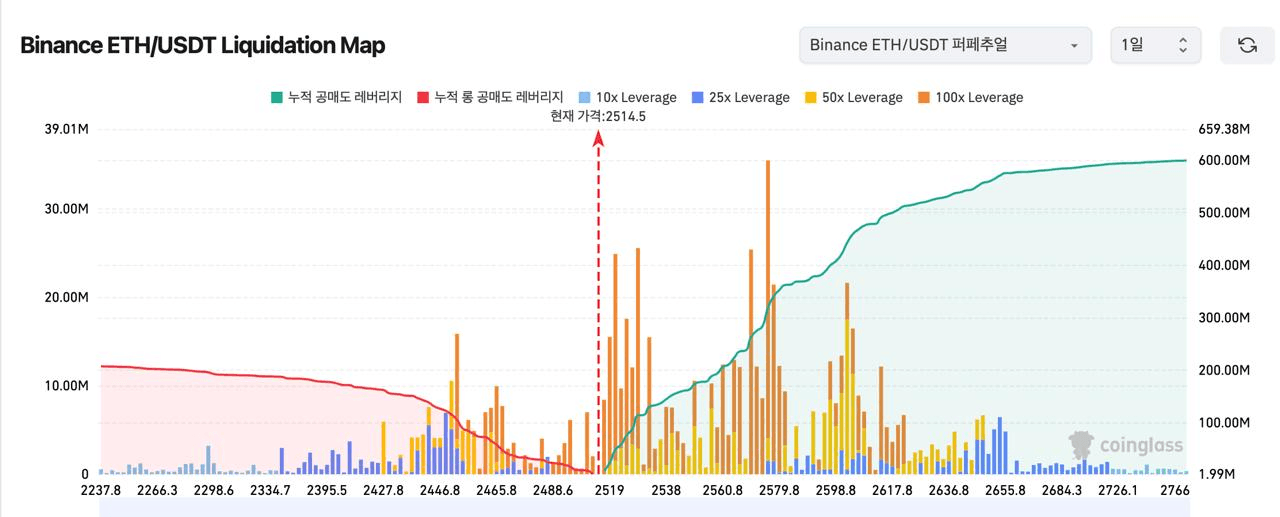
Task: Click the 2266.3 x-axis price label
Action: click(157, 490)
